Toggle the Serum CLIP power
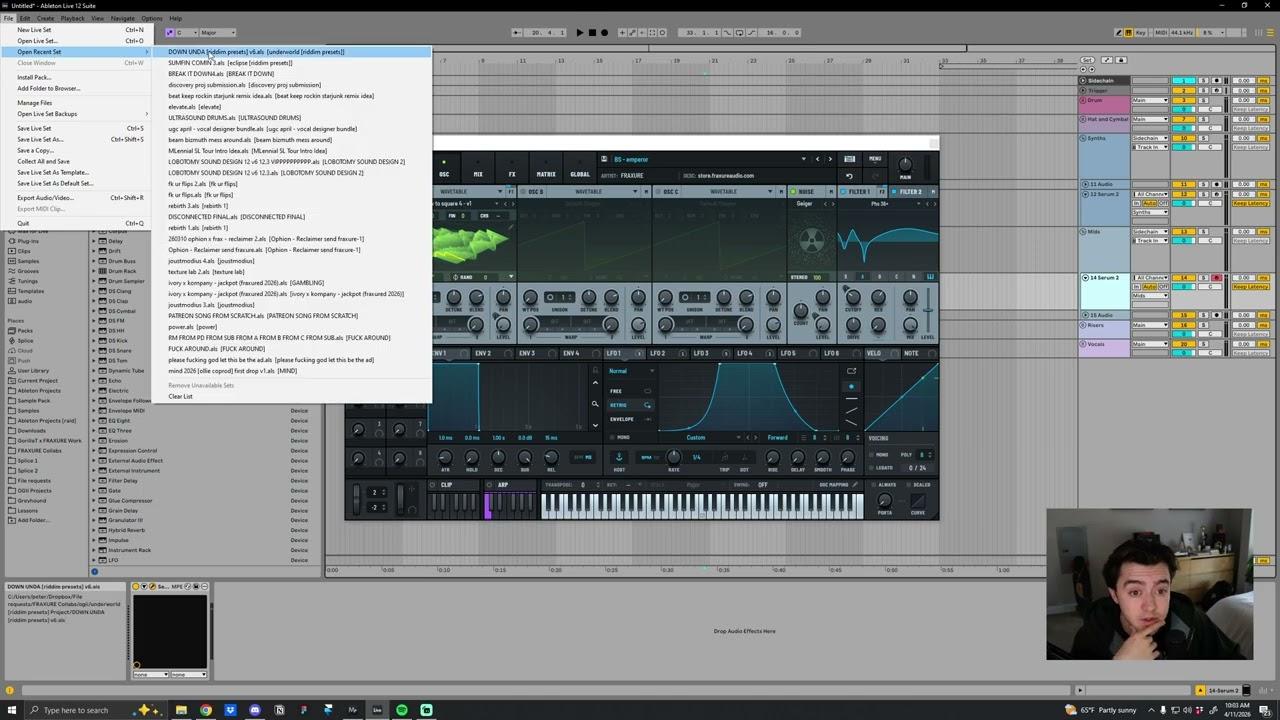The height and width of the screenshot is (720, 1280). pyautogui.click(x=434, y=485)
